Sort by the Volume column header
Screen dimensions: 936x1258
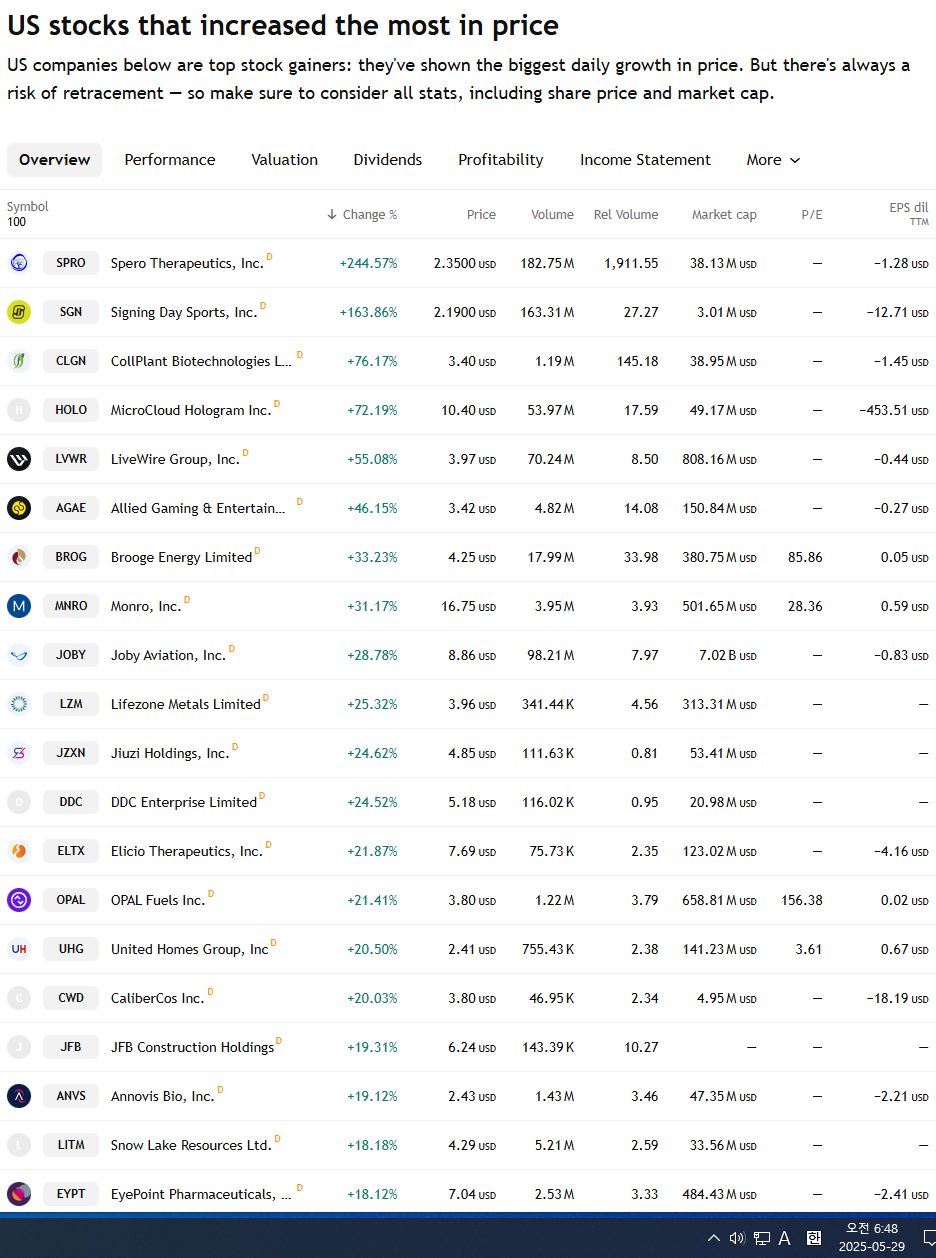click(x=552, y=215)
